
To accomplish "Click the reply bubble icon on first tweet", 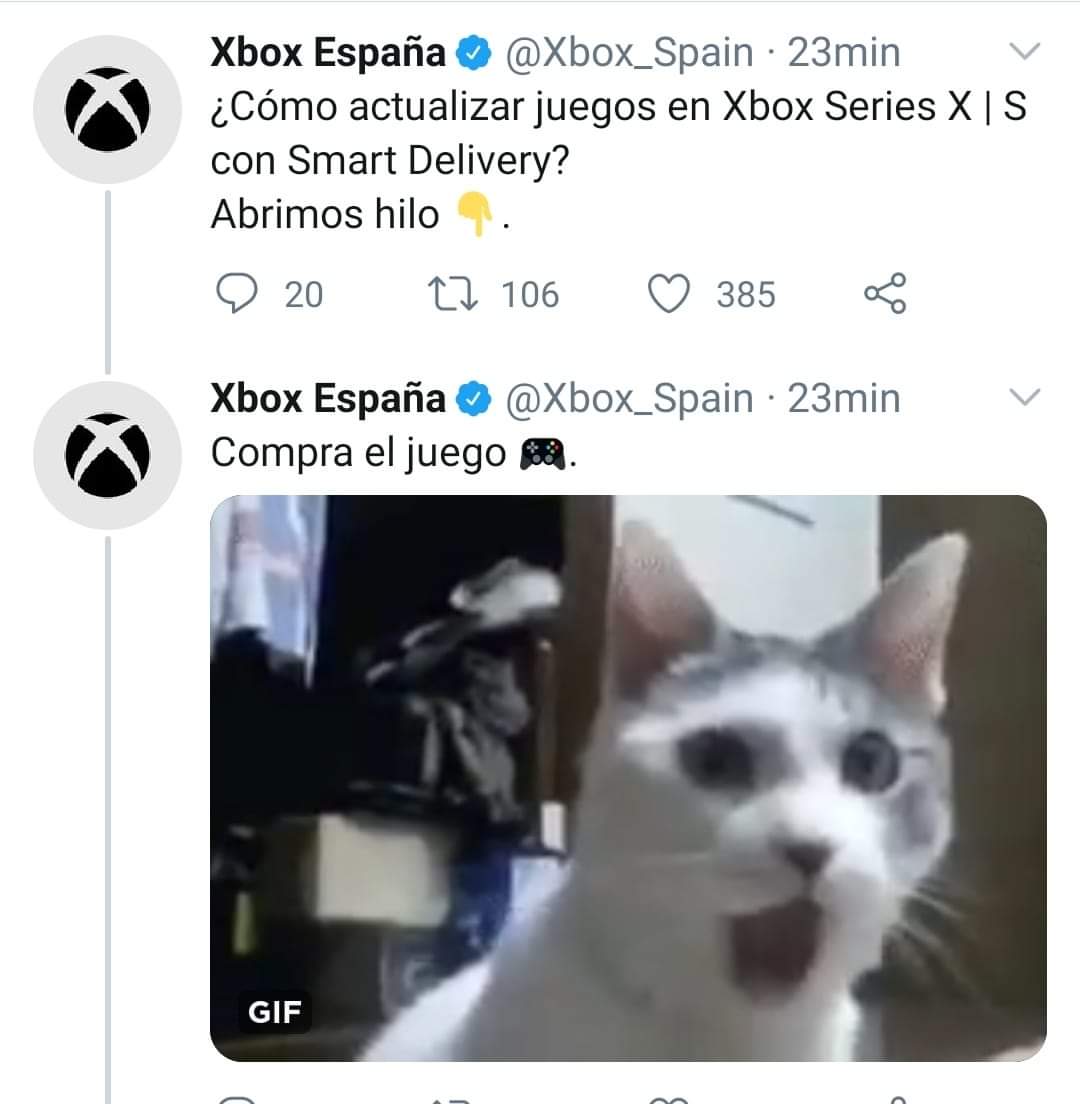I will [x=237, y=294].
